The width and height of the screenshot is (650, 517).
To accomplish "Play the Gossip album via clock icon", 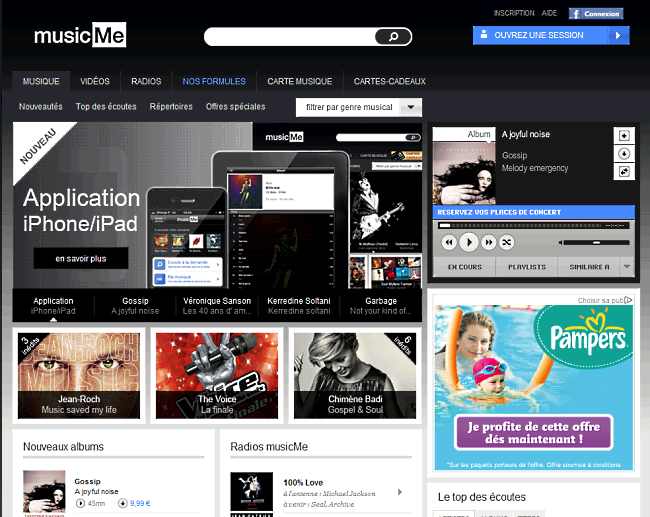I will [80, 503].
